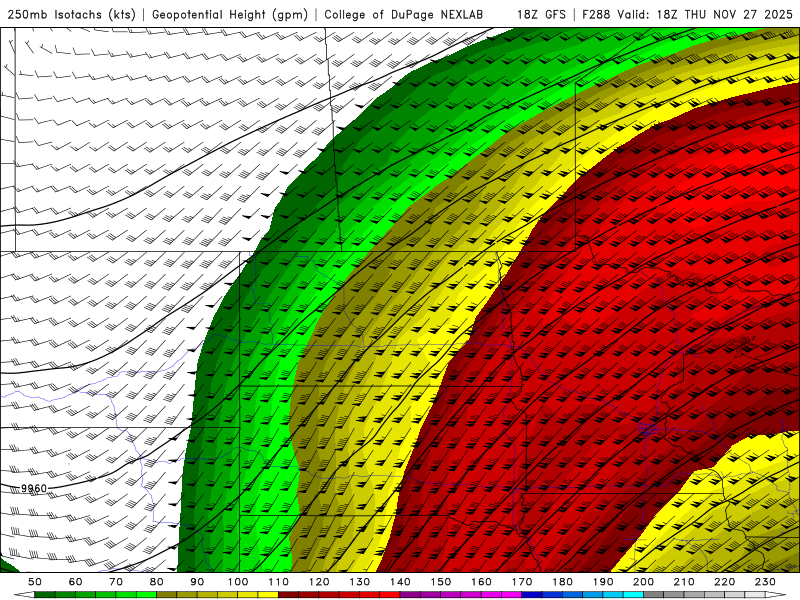Click the 50 kts color bar label
800x600 pixels.
35,582
